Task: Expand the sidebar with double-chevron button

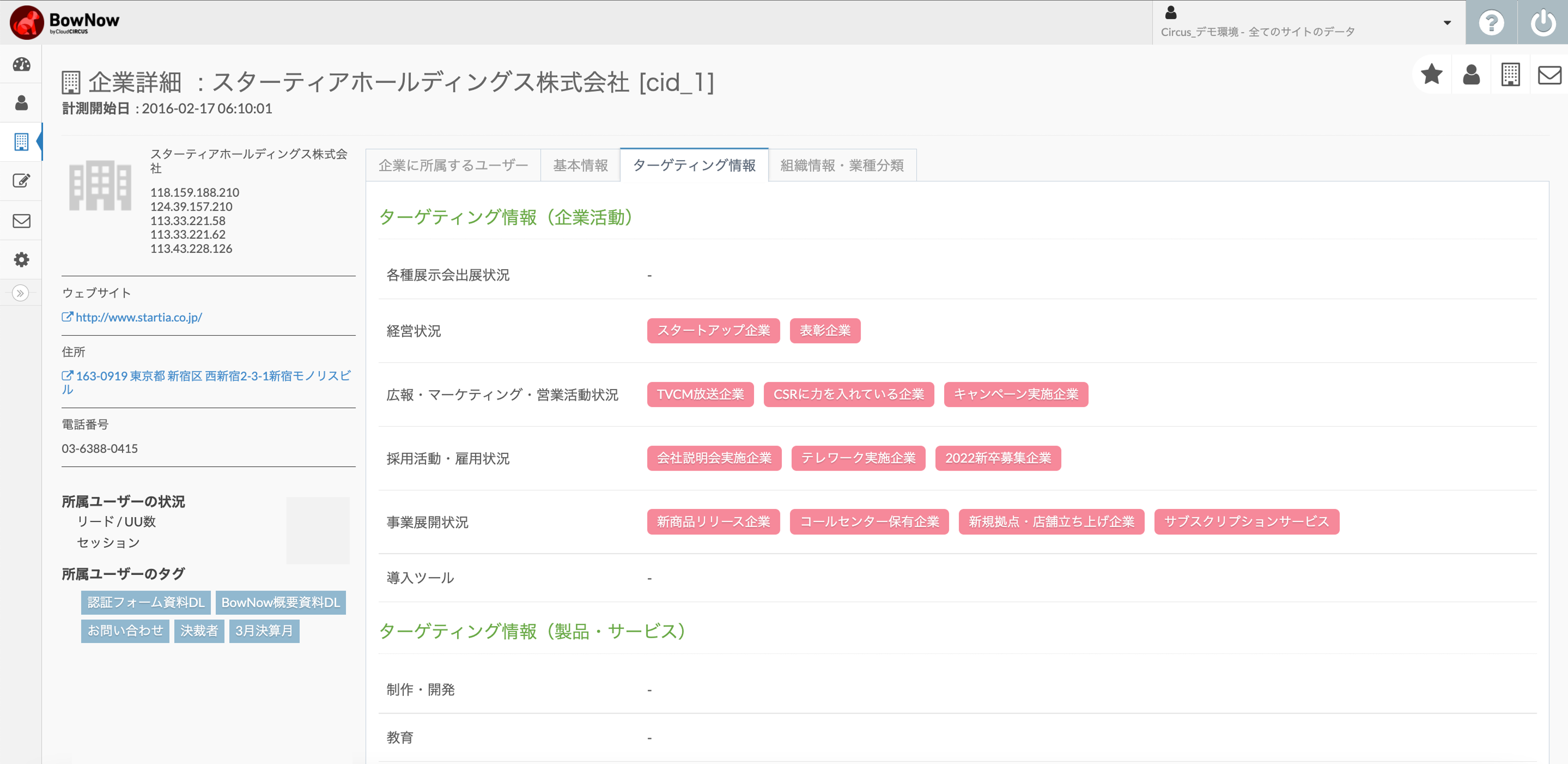Action: click(20, 293)
